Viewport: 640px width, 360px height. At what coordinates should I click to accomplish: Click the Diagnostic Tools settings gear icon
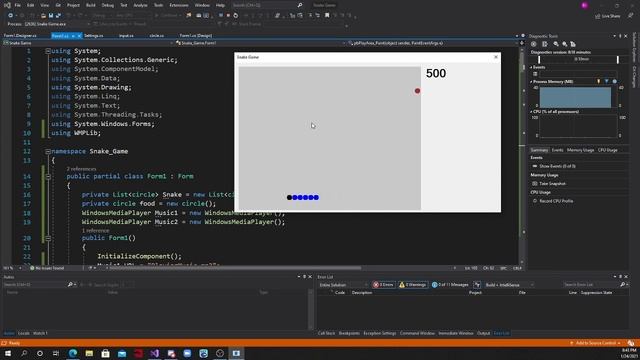(533, 44)
